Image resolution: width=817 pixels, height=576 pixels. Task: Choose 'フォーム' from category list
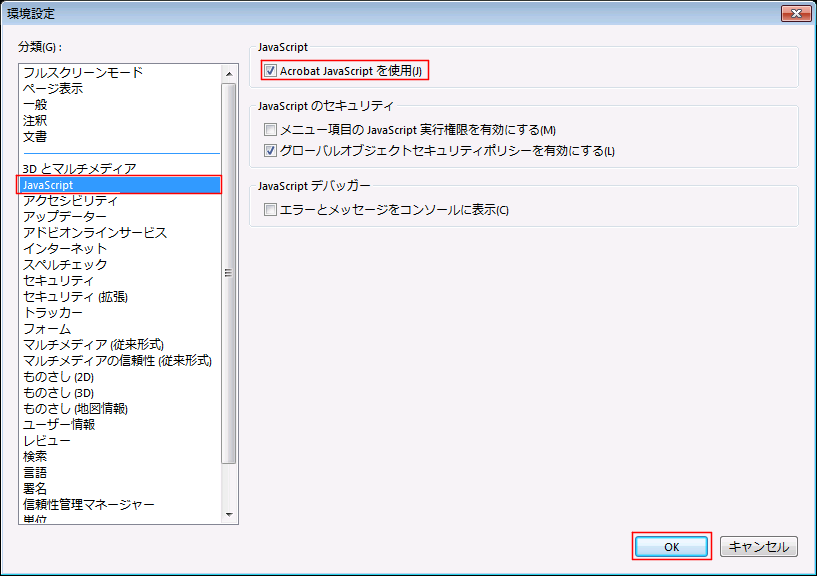point(47,329)
